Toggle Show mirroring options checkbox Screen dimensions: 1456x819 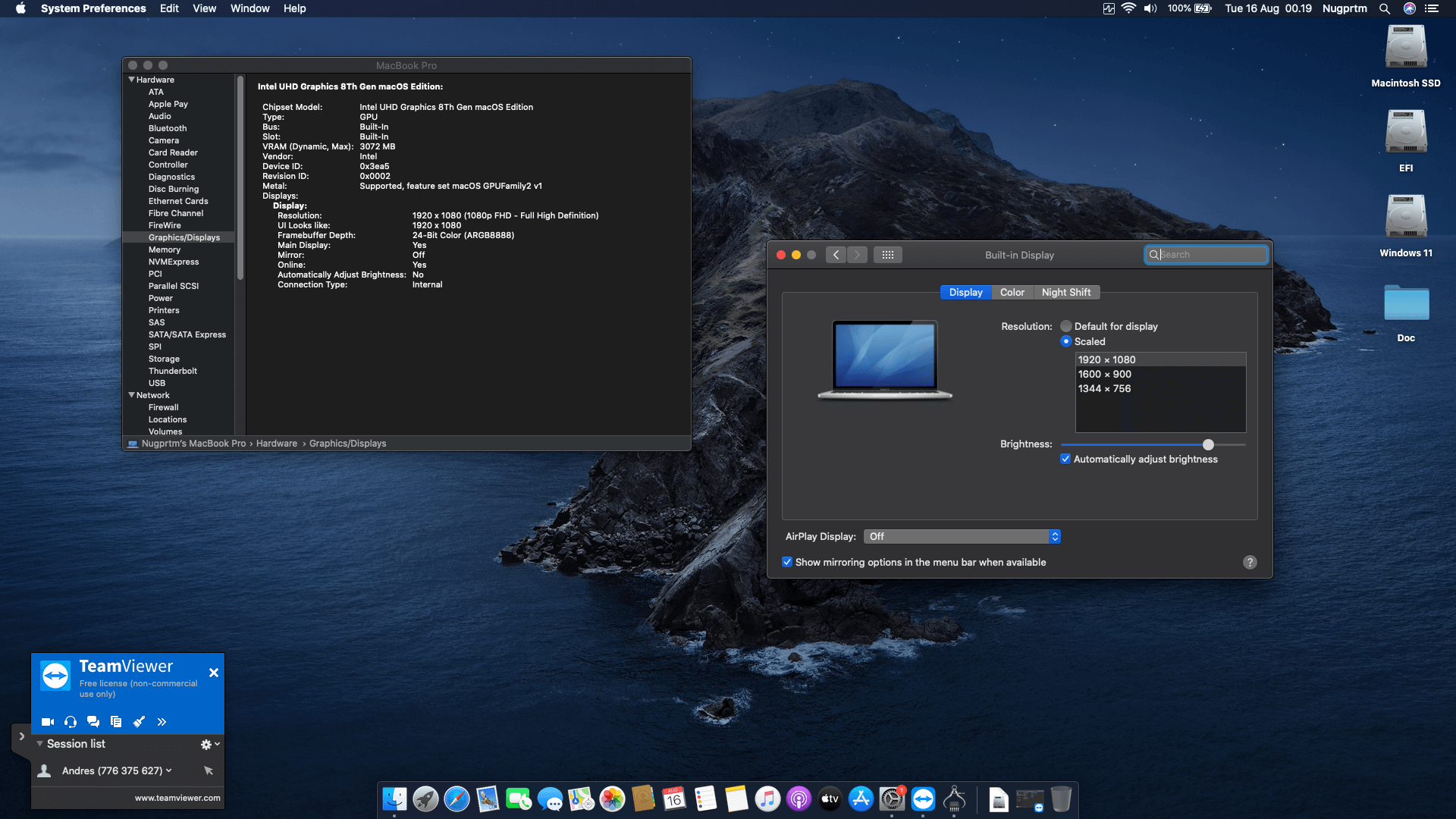[787, 562]
